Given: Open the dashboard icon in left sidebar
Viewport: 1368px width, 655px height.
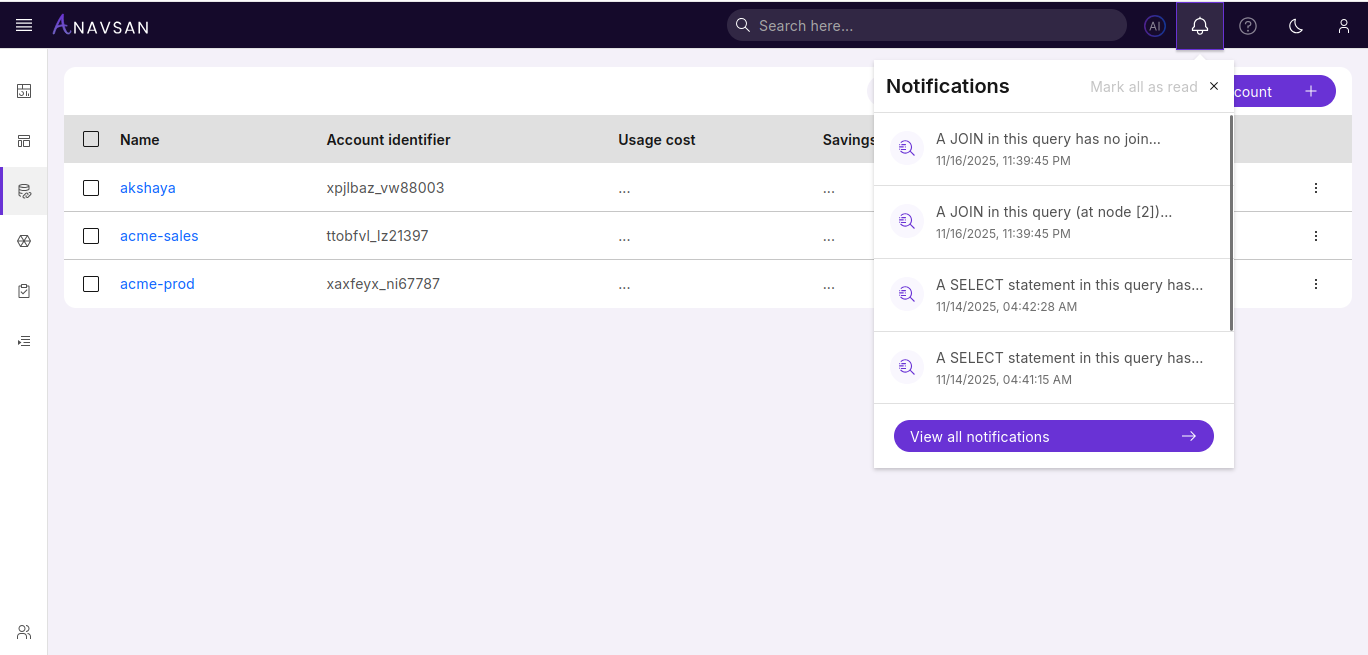Looking at the screenshot, I should 24,91.
